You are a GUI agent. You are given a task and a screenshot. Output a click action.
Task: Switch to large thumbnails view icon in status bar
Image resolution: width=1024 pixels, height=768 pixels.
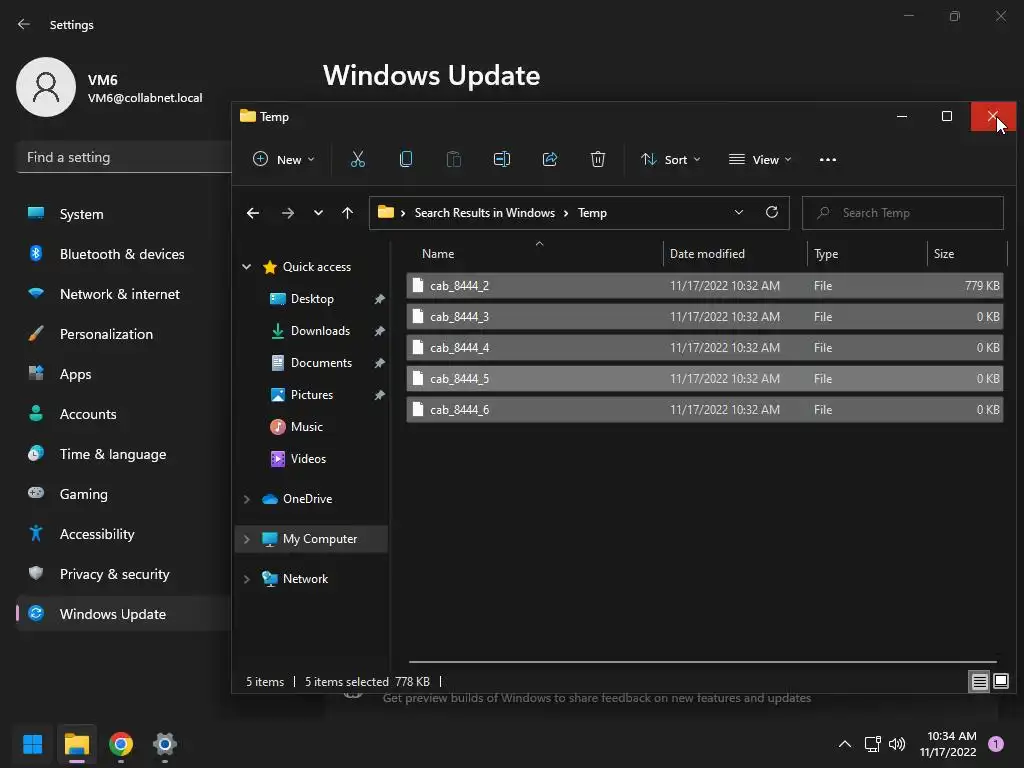tap(1001, 682)
